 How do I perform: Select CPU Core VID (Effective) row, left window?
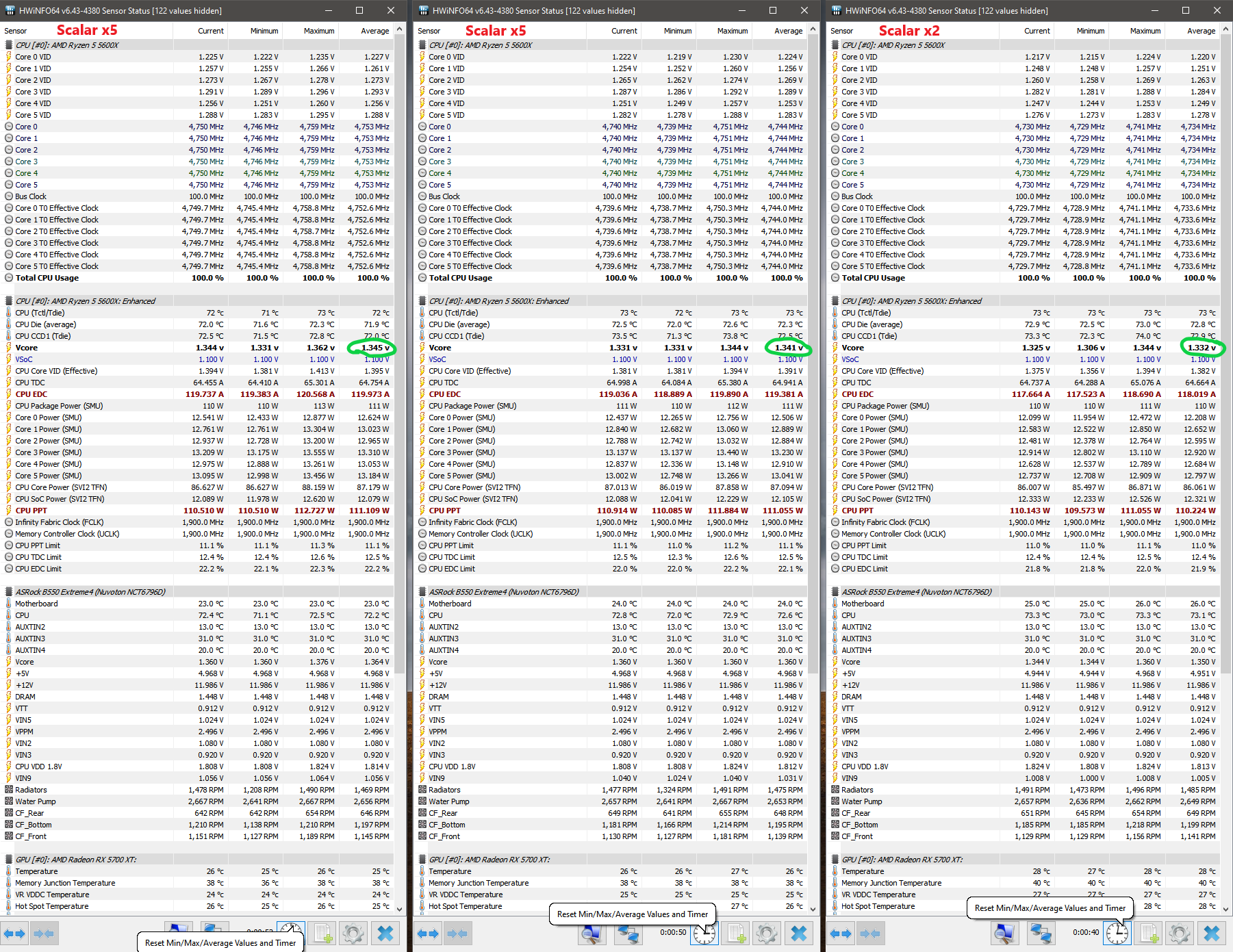(x=198, y=371)
